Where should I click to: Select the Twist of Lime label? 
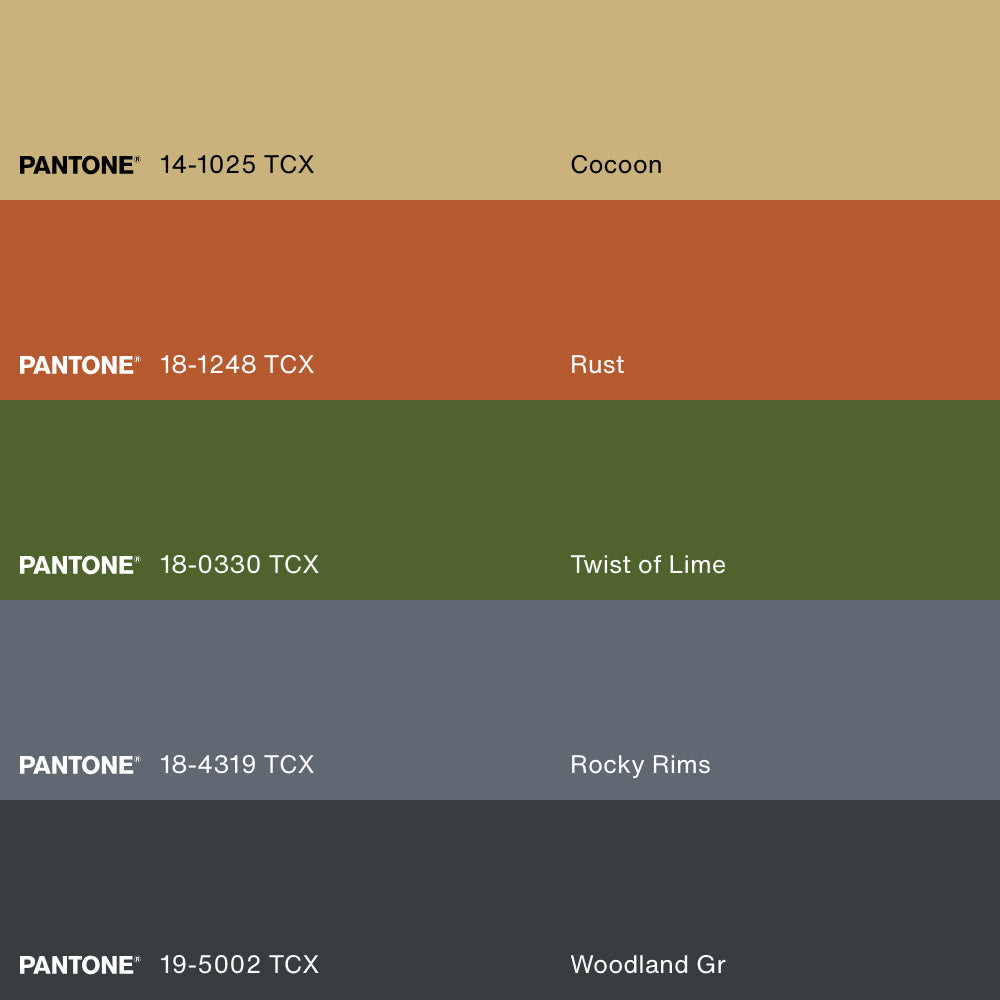point(648,565)
